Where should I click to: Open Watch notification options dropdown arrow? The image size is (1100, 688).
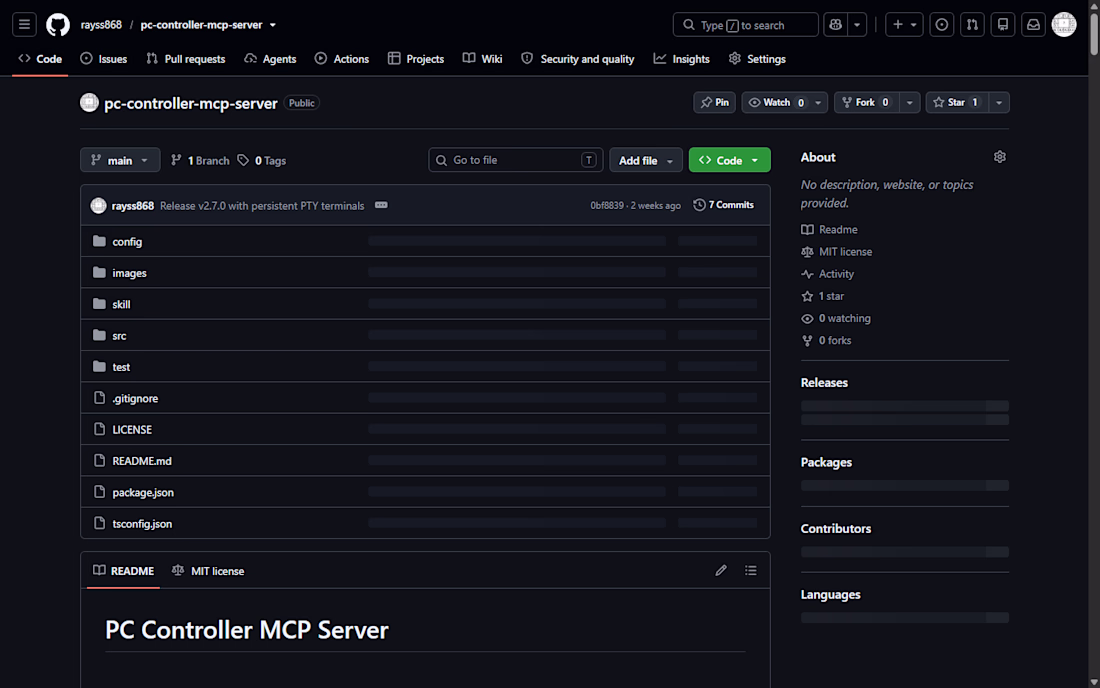tap(818, 102)
